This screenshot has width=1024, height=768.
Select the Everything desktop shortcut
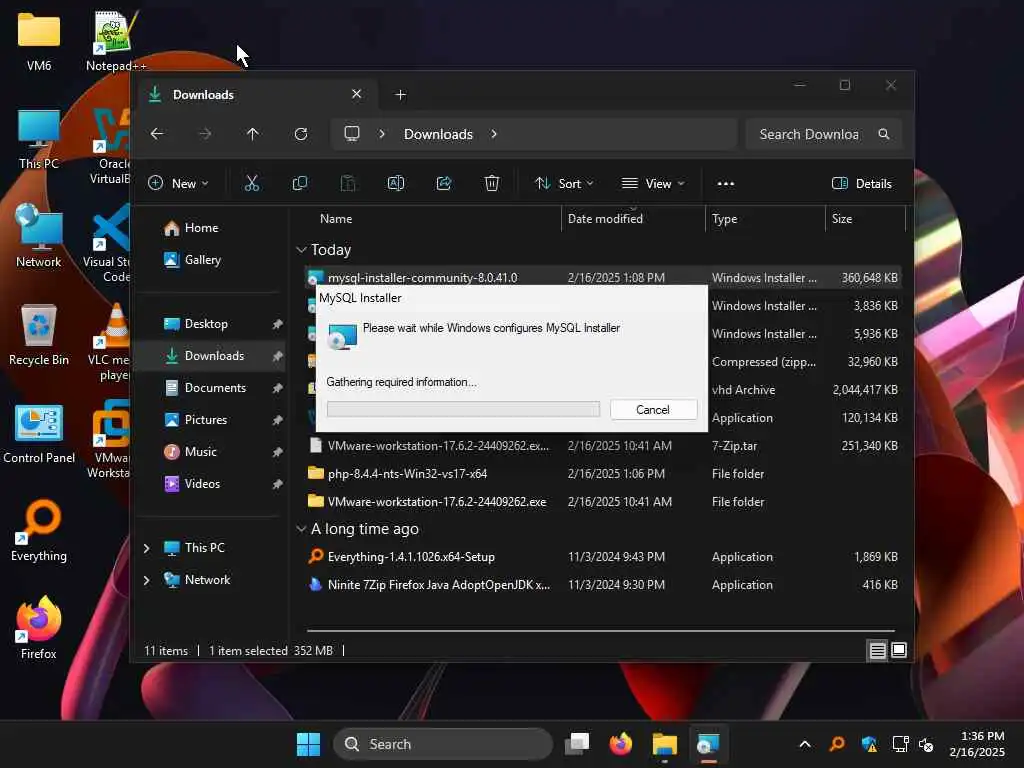(39, 531)
